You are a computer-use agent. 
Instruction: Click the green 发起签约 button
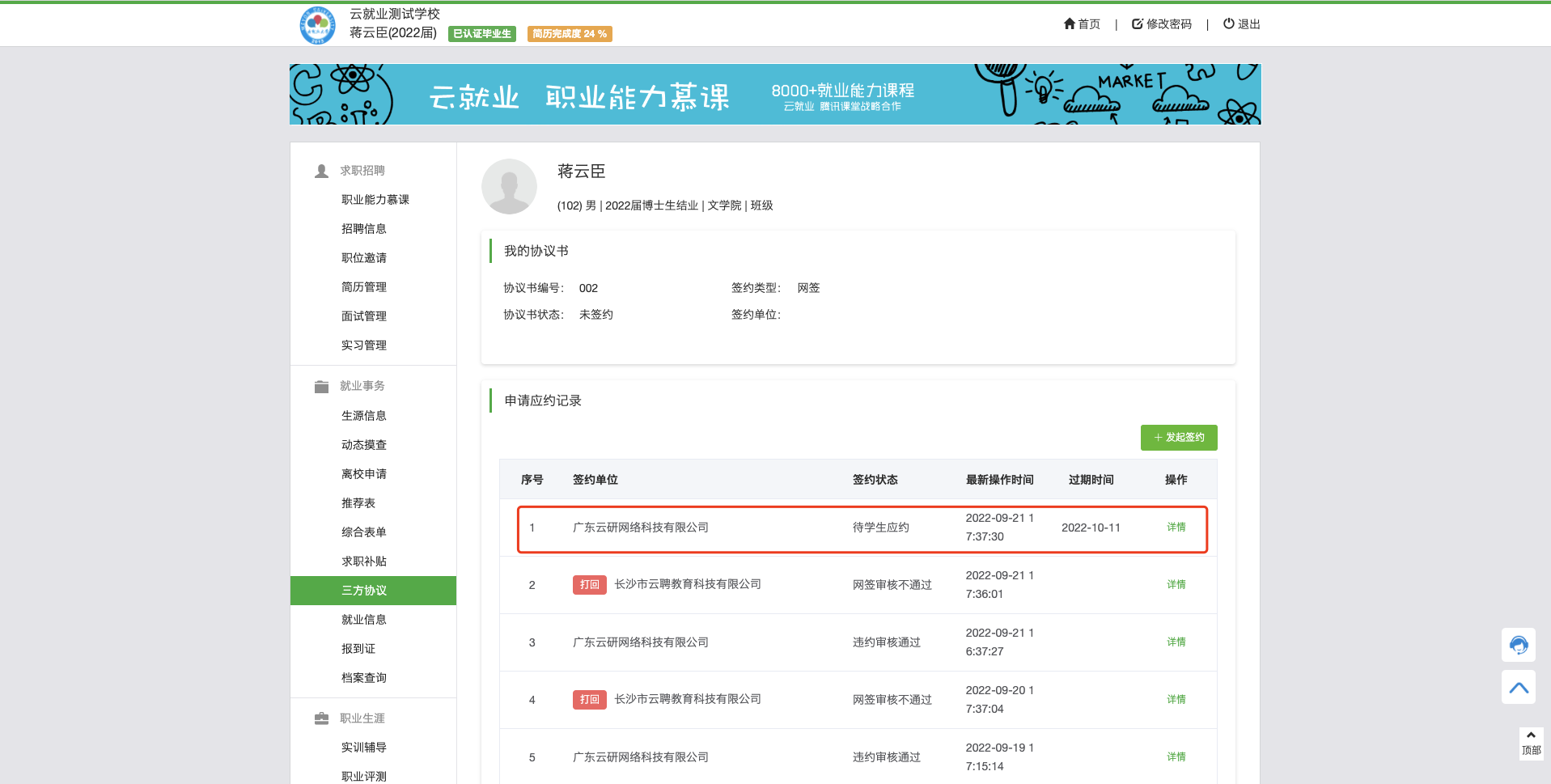coord(1178,438)
